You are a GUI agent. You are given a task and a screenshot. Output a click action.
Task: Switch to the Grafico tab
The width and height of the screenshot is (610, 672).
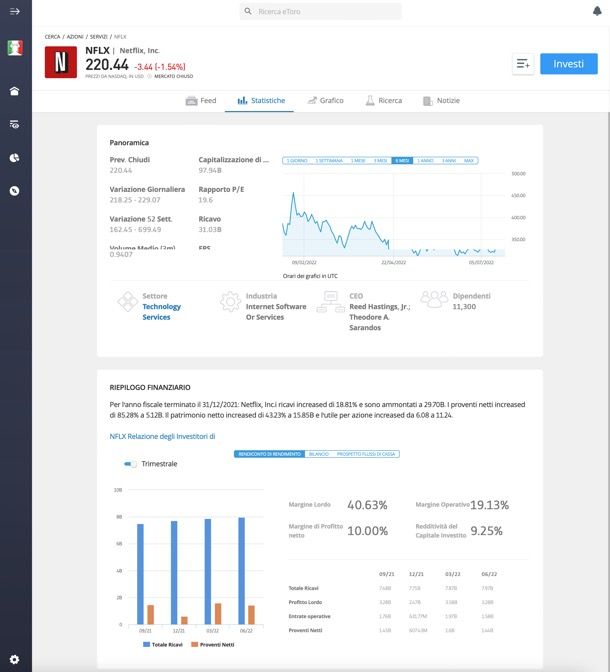(x=325, y=101)
